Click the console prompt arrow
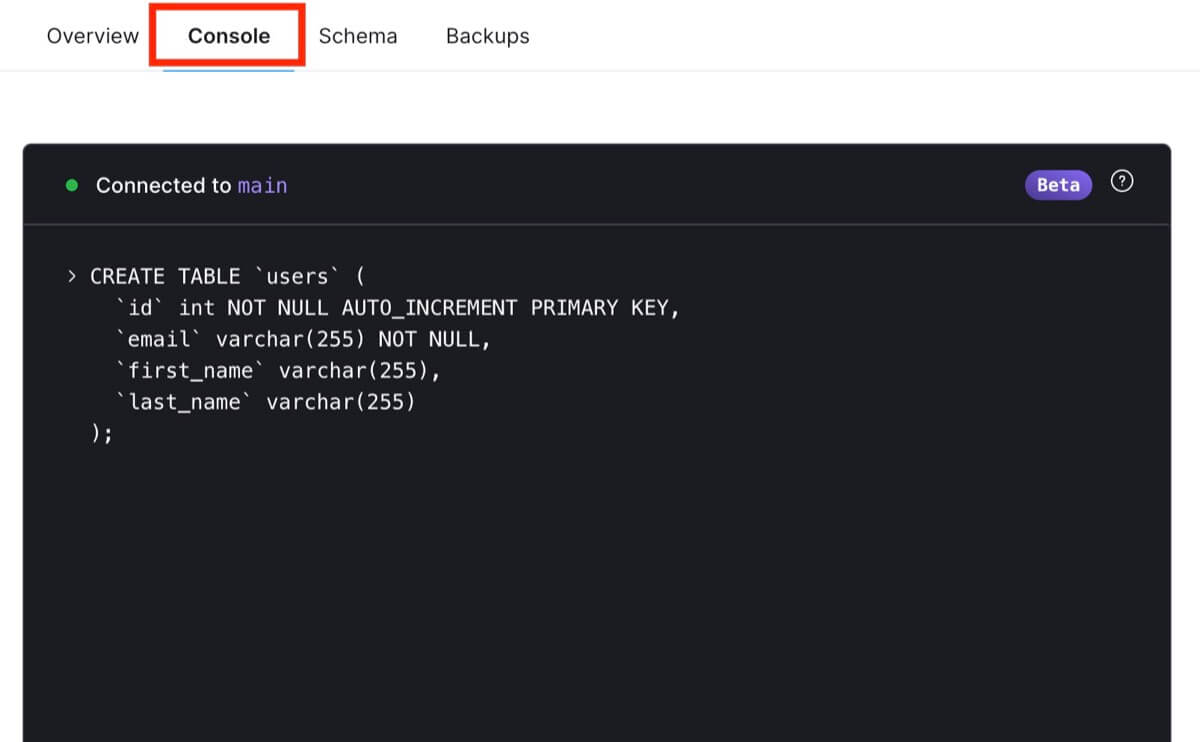 click(70, 275)
